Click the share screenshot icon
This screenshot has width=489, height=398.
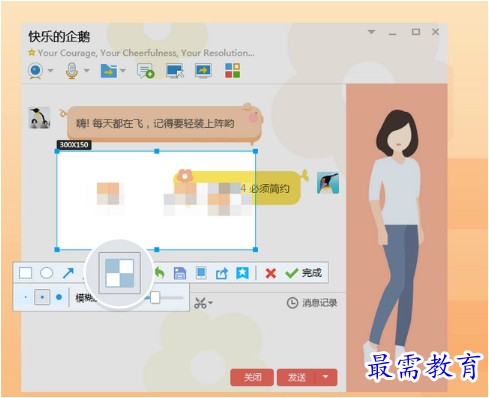click(x=222, y=273)
